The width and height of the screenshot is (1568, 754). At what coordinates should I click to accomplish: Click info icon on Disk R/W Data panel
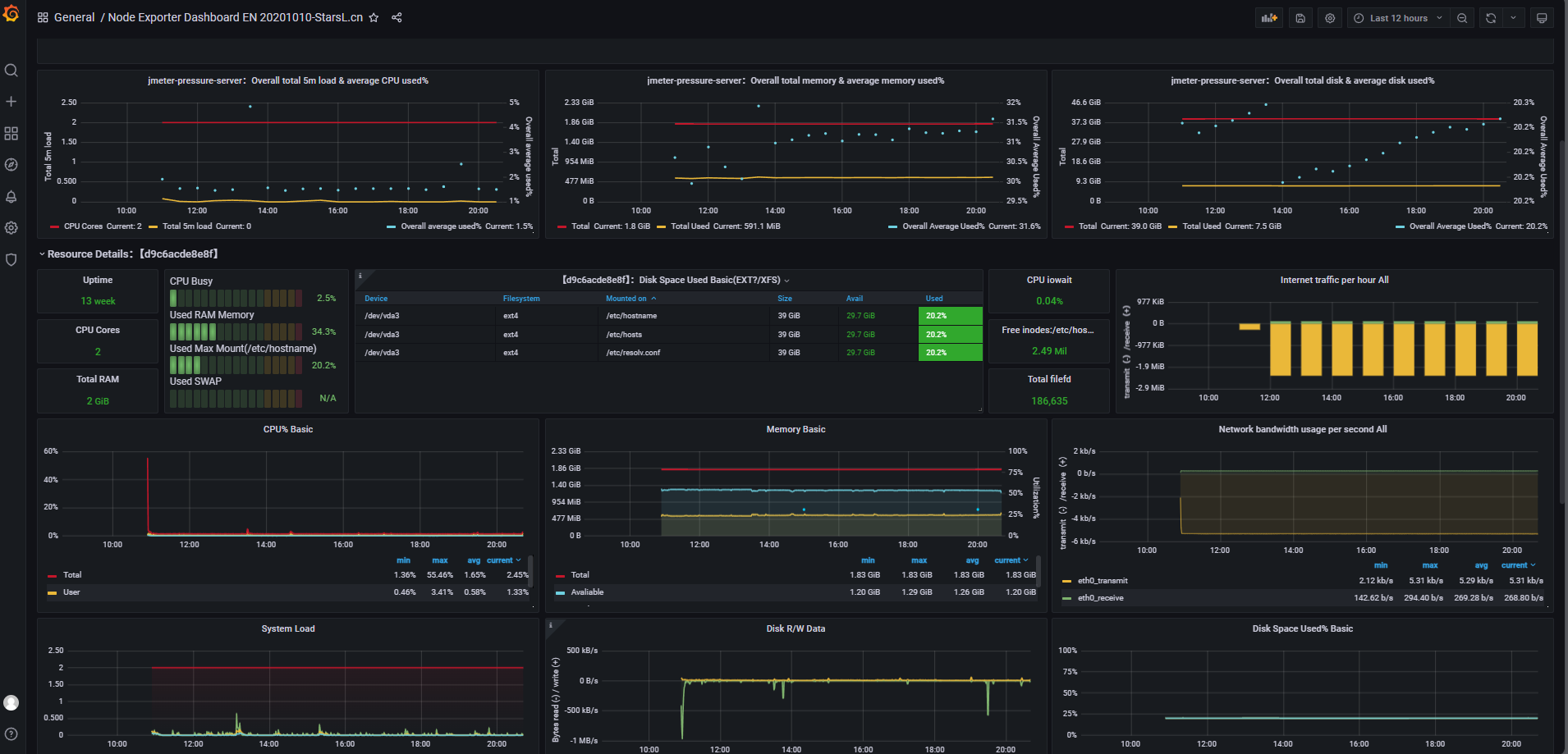[551, 624]
